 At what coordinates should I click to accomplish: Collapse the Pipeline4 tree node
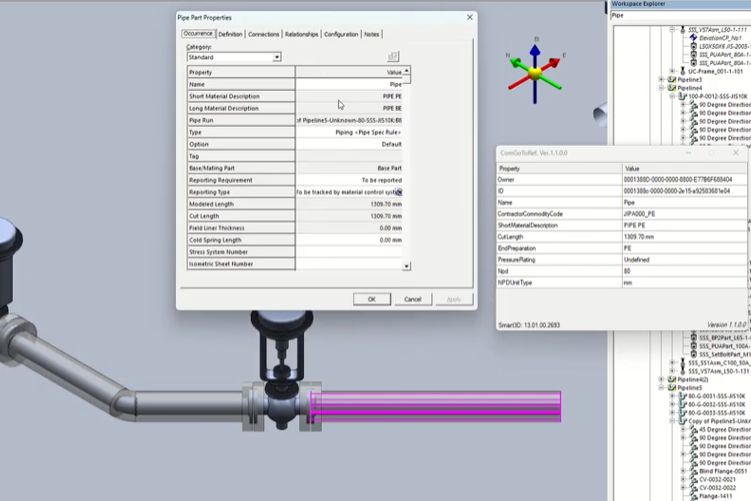661,88
